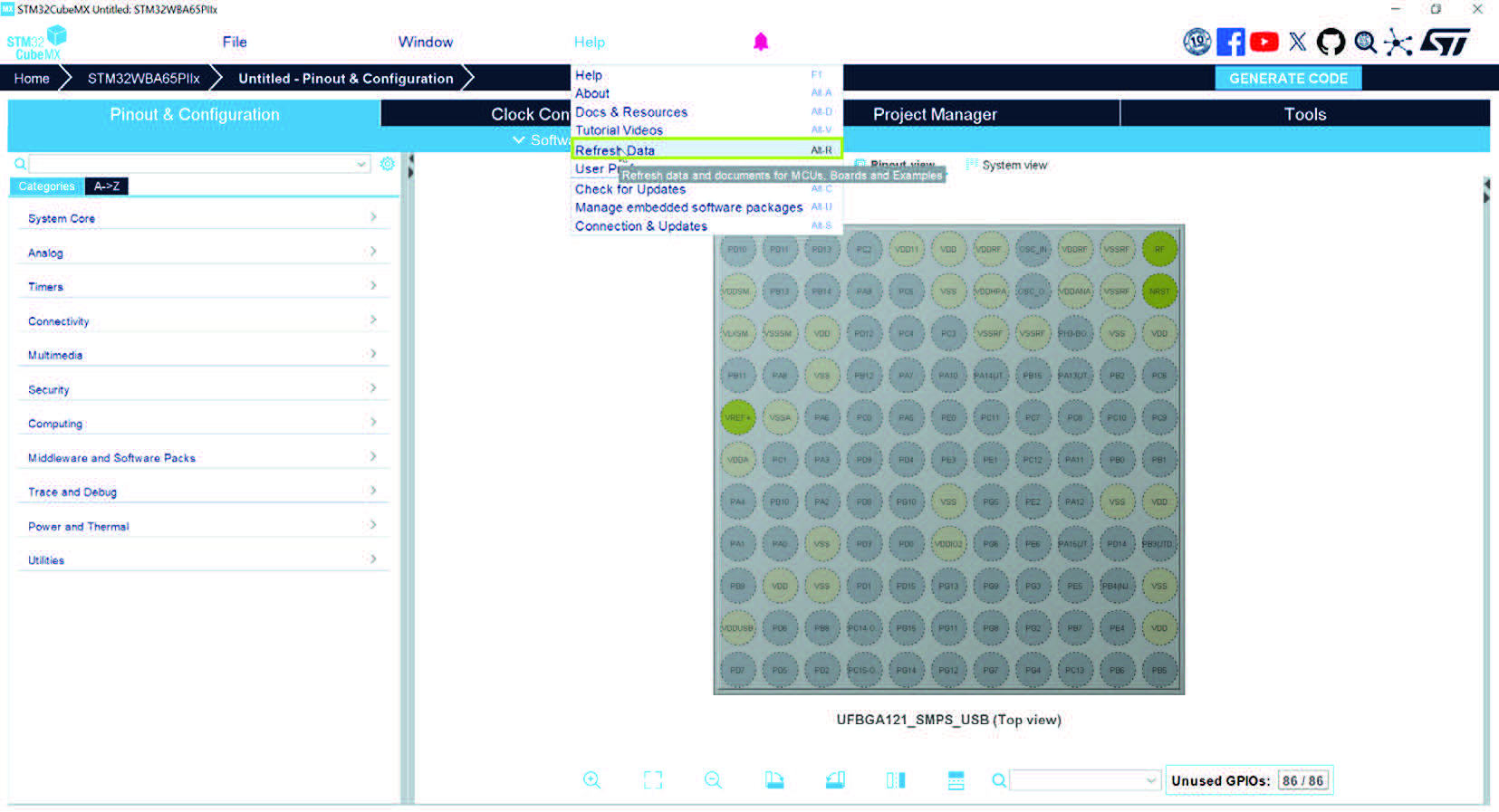The image size is (1499, 812).
Task: Click the Unused GPIOs 86 / 86 counter
Action: tap(1249, 780)
